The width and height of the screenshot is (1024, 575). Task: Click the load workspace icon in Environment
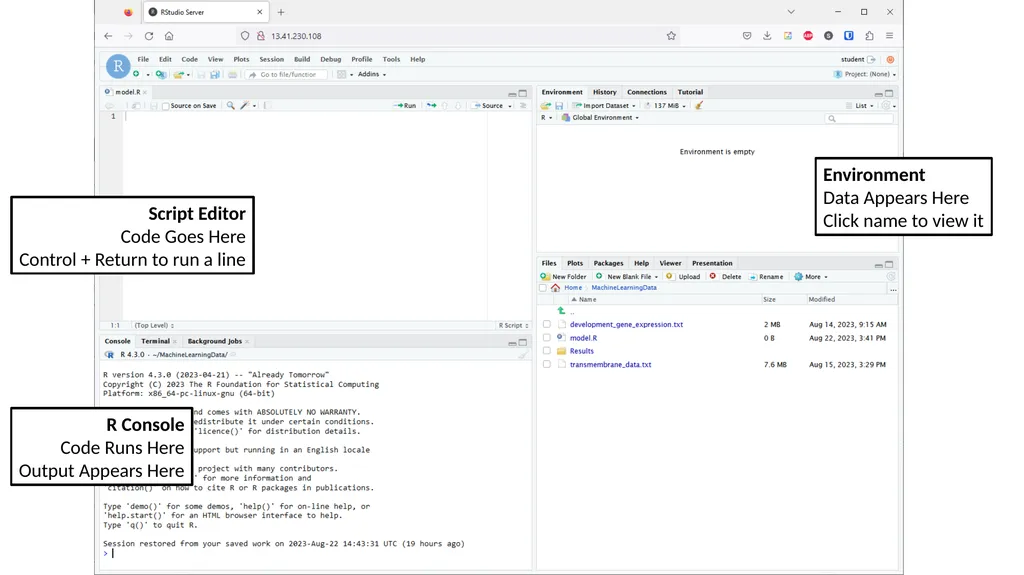coord(545,105)
